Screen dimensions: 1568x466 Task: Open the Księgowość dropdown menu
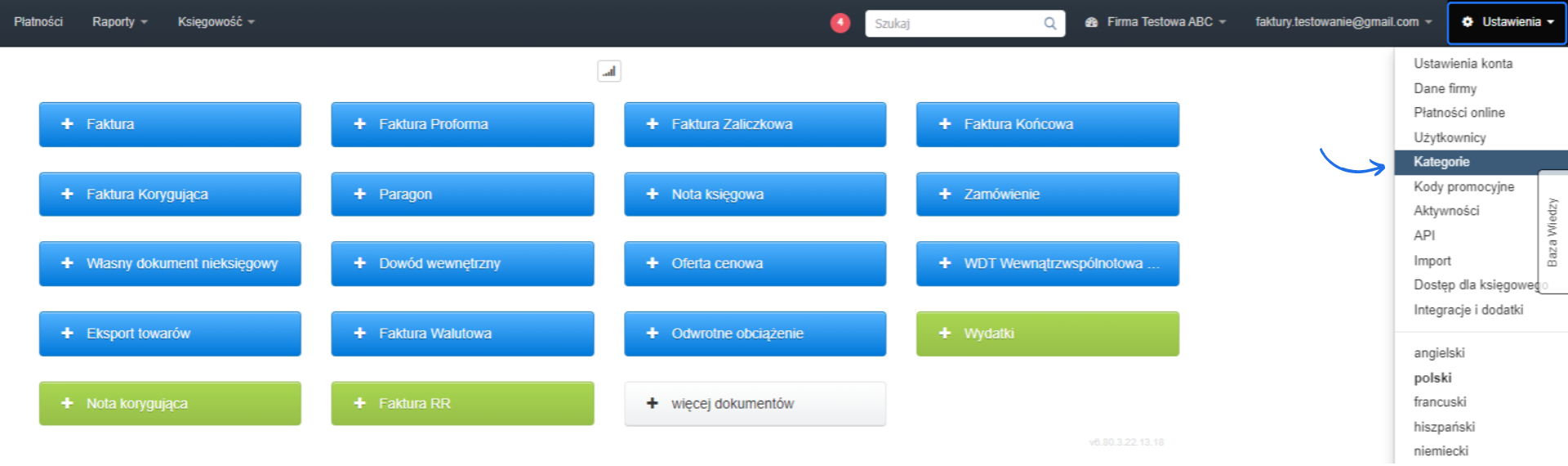(x=216, y=22)
